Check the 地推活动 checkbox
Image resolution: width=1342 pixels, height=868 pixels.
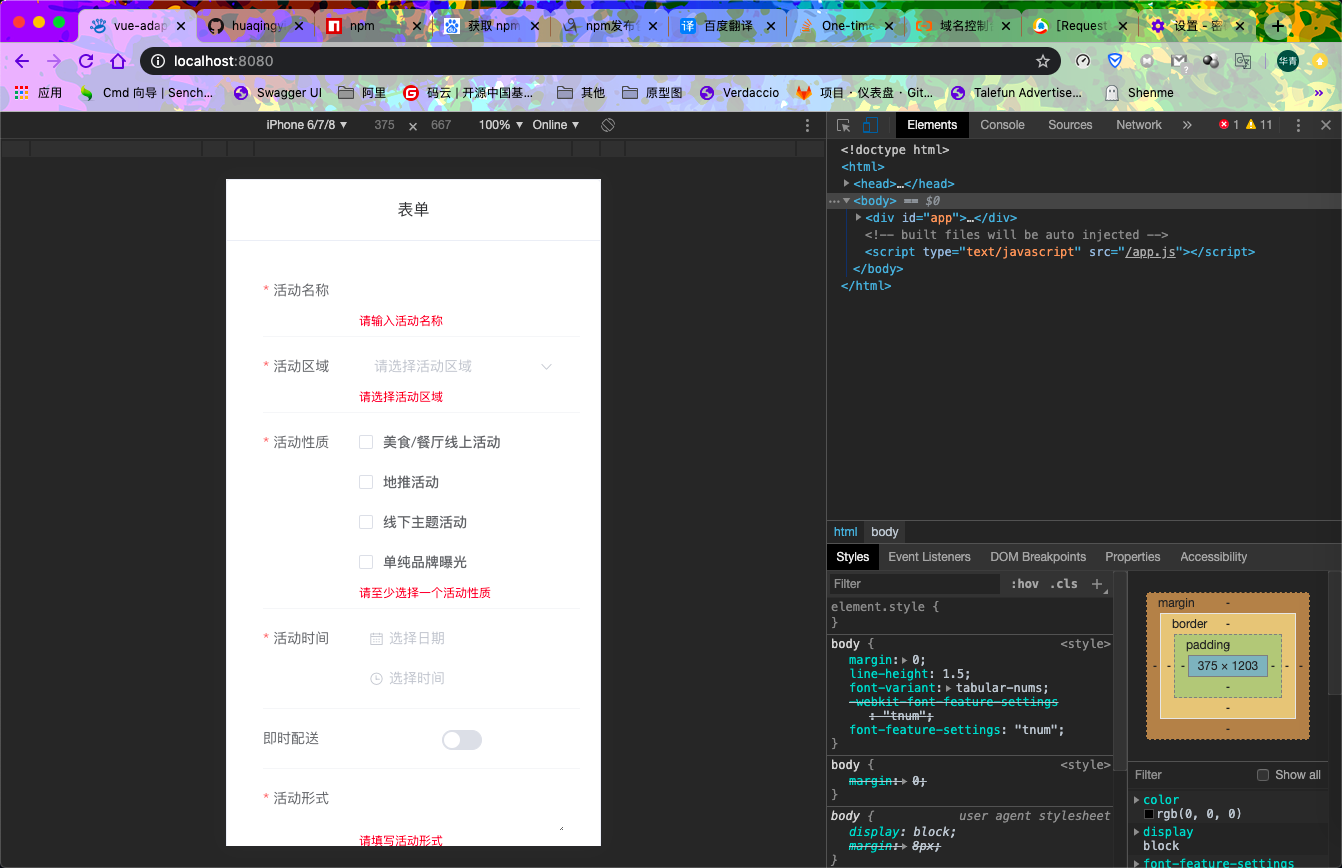366,482
